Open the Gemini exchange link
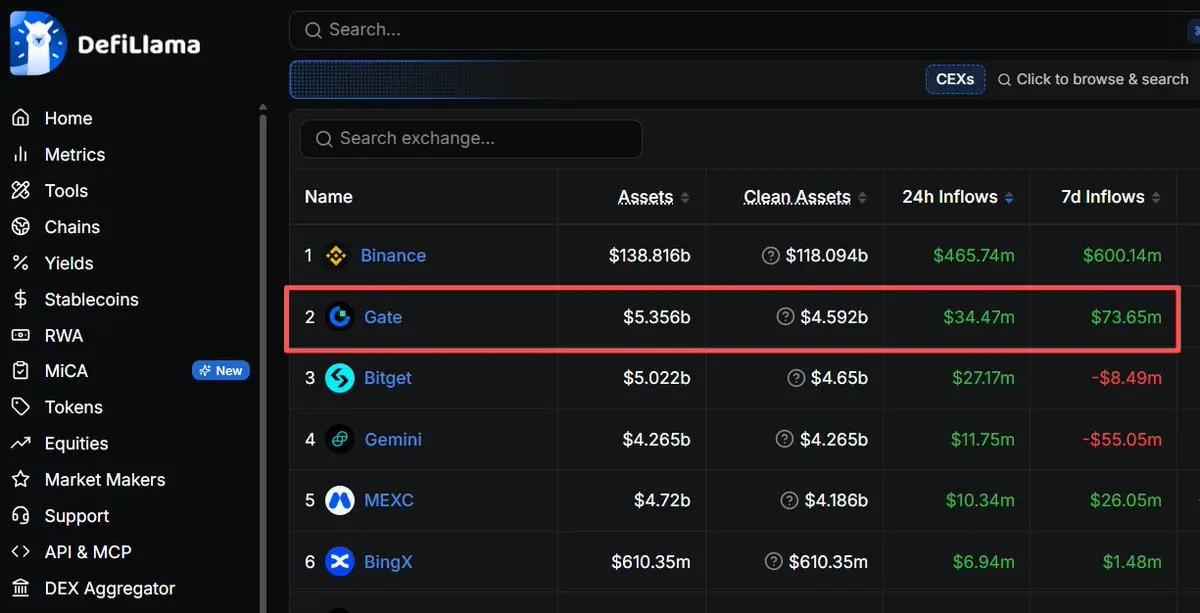 click(x=393, y=439)
